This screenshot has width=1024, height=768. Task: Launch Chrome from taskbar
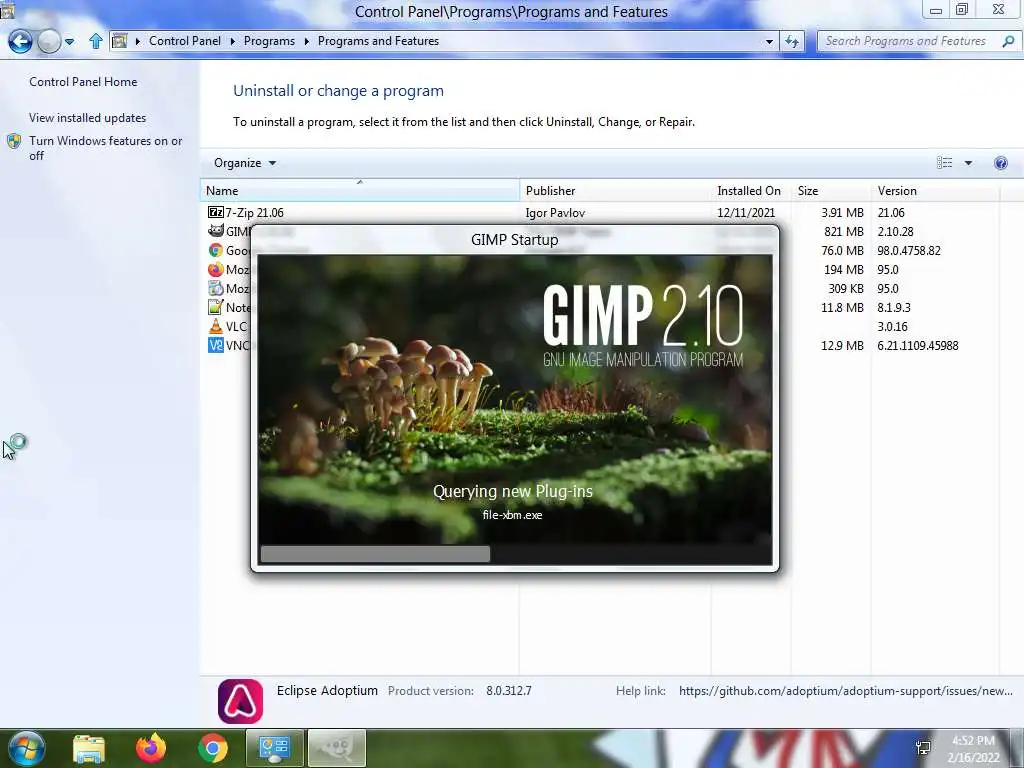pyautogui.click(x=212, y=748)
